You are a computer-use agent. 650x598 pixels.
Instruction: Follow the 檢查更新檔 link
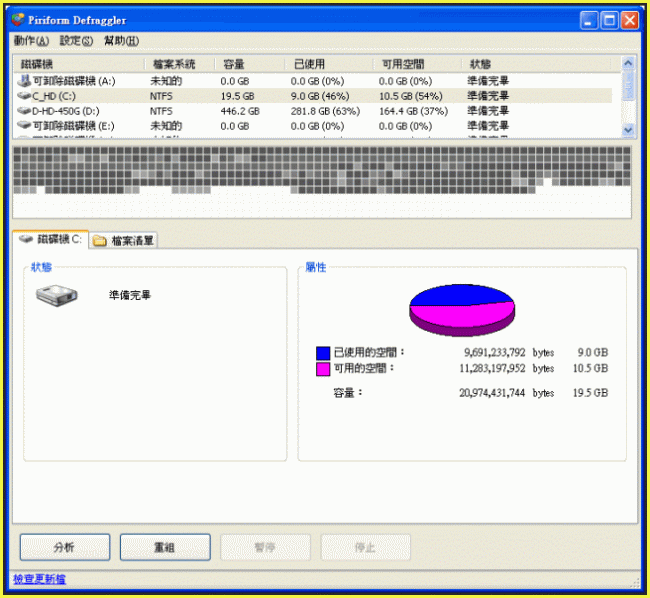(x=40, y=579)
